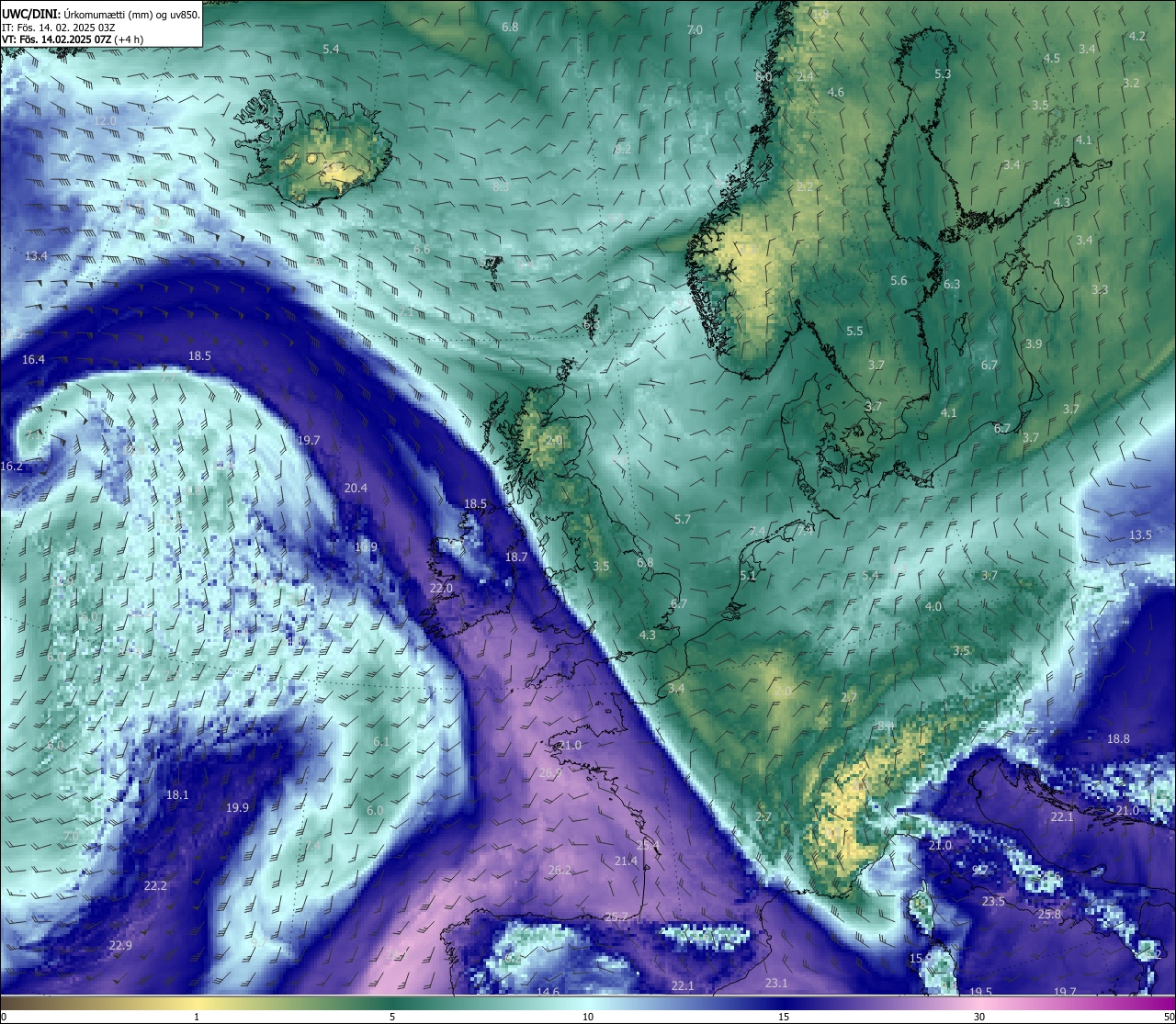Click the 5.5 value on the map
Screen dimensions: 1176x1024
coord(854,332)
